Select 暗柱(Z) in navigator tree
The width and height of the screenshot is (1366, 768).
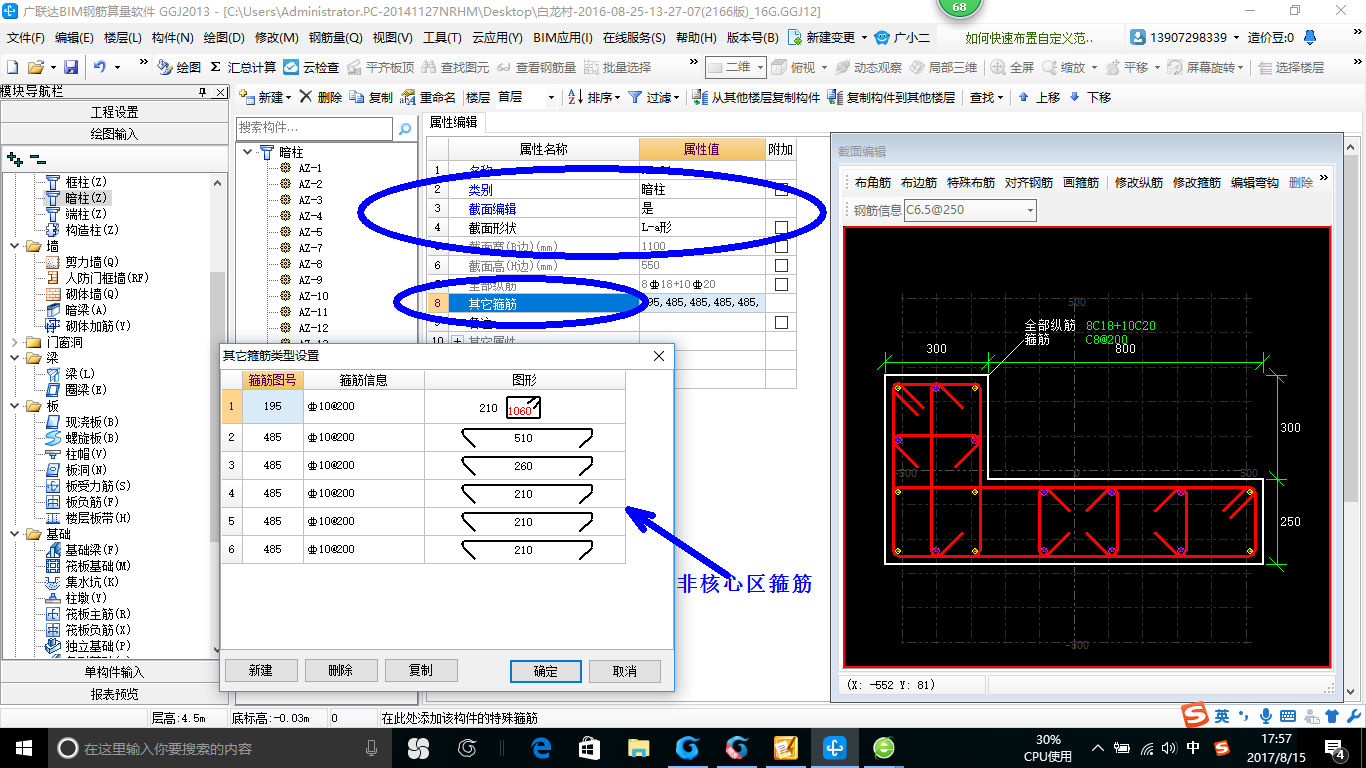(85, 198)
